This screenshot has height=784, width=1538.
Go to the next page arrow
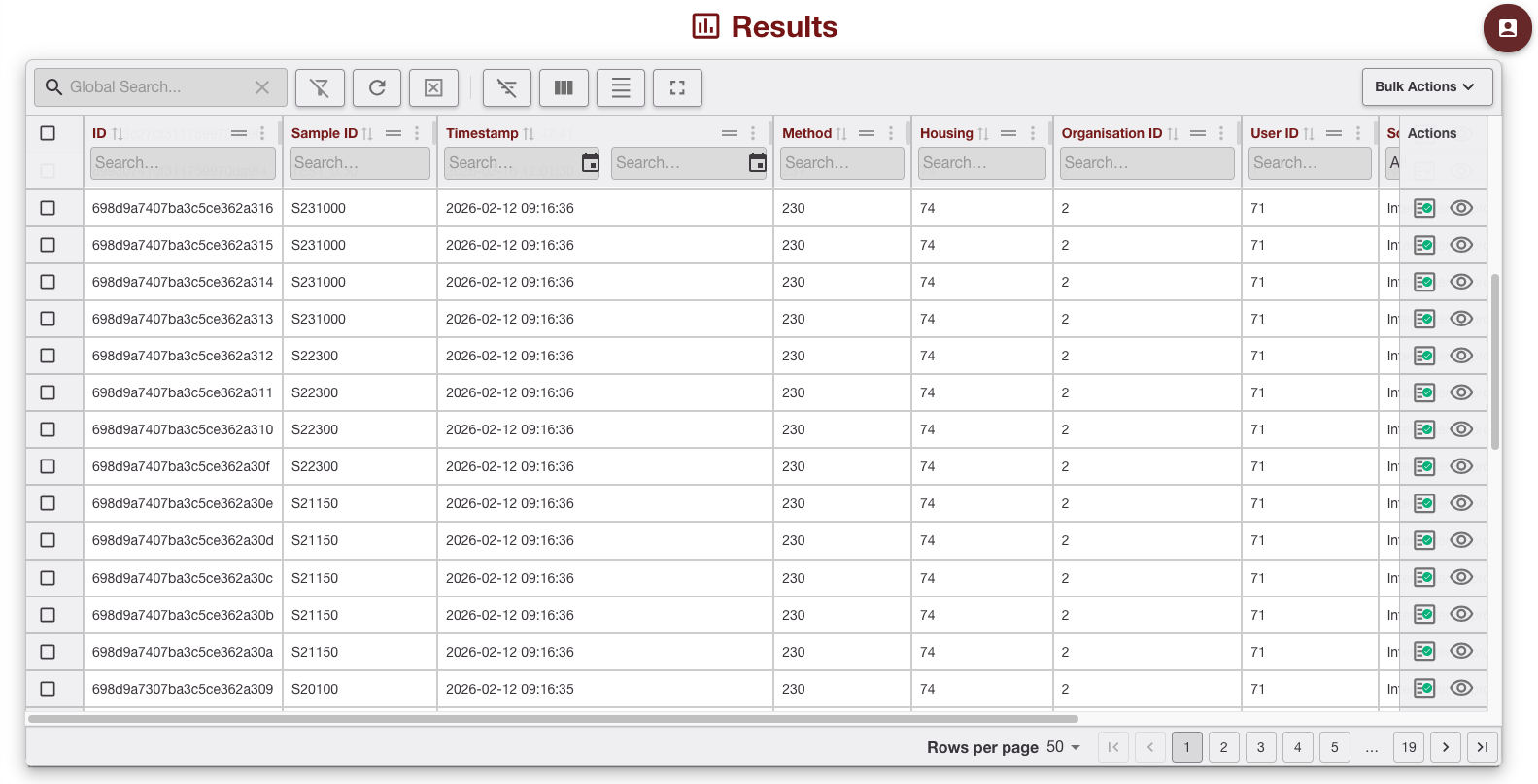[1446, 747]
